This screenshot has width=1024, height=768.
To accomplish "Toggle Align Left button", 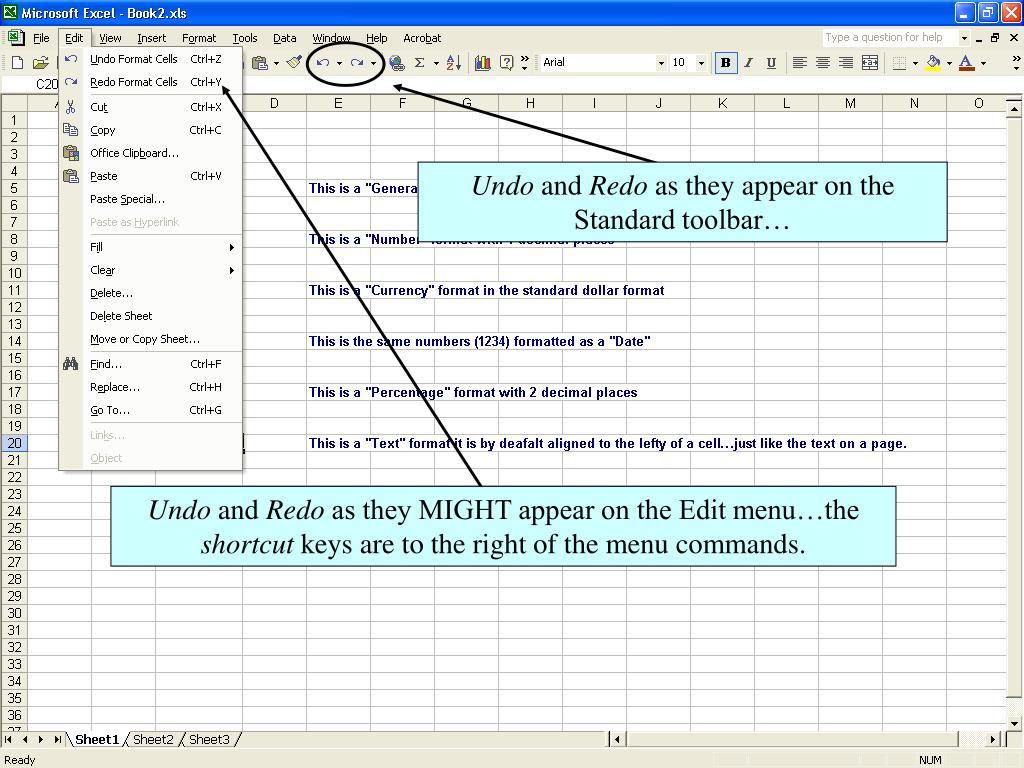I will pos(799,63).
